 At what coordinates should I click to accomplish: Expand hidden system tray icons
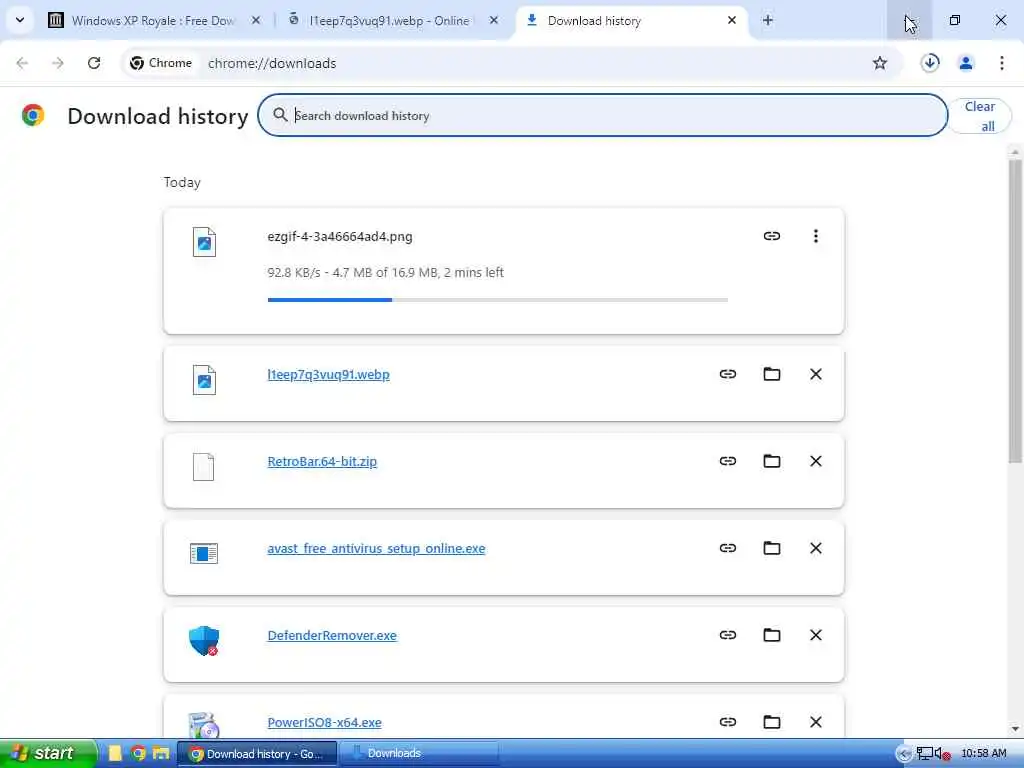904,754
